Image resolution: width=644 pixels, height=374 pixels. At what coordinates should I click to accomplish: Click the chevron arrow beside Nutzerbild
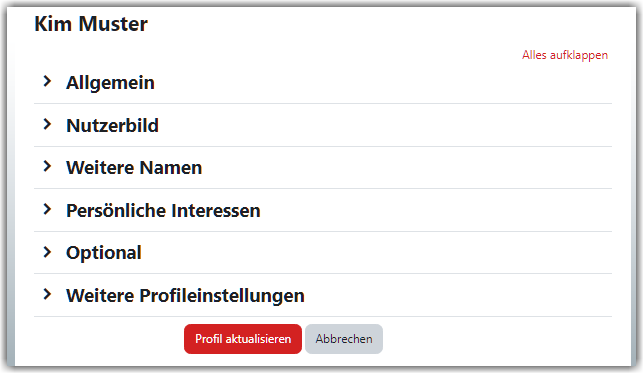(48, 124)
